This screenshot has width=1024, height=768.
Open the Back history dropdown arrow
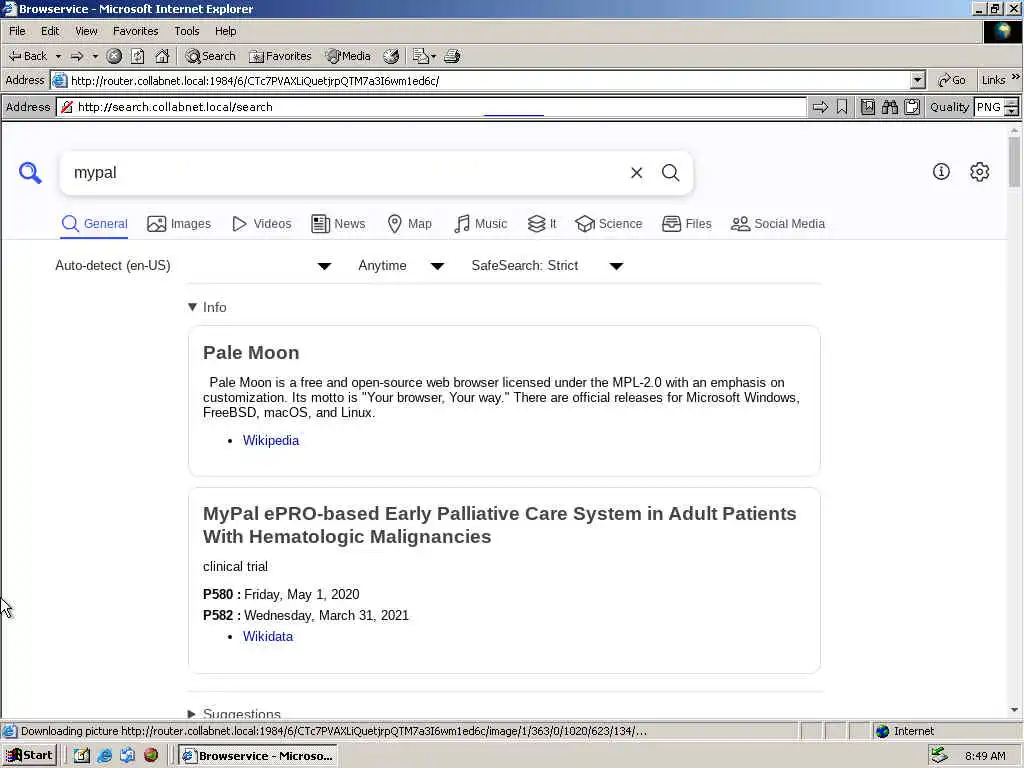[x=58, y=56]
